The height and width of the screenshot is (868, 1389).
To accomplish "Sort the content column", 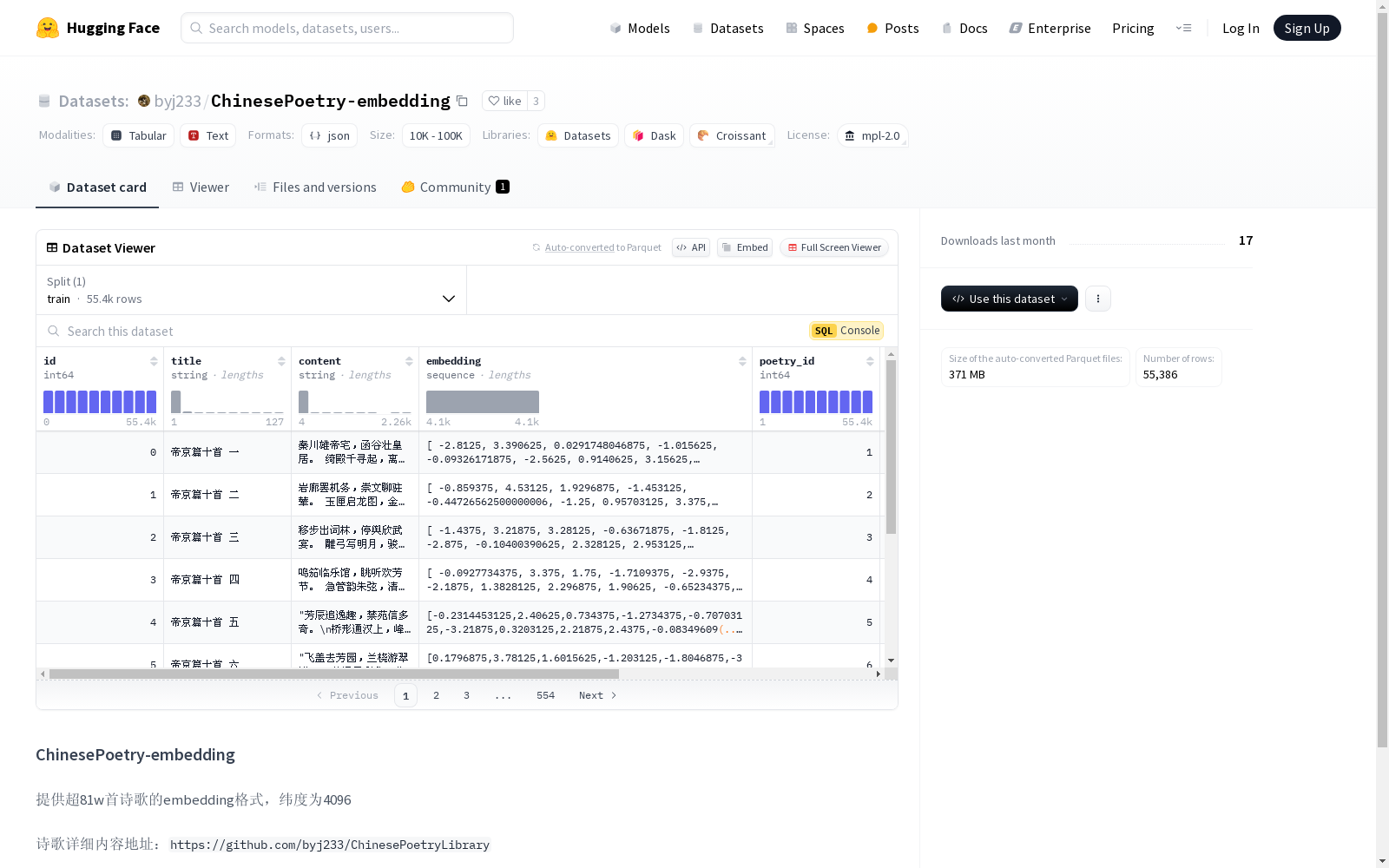I will click(409, 361).
